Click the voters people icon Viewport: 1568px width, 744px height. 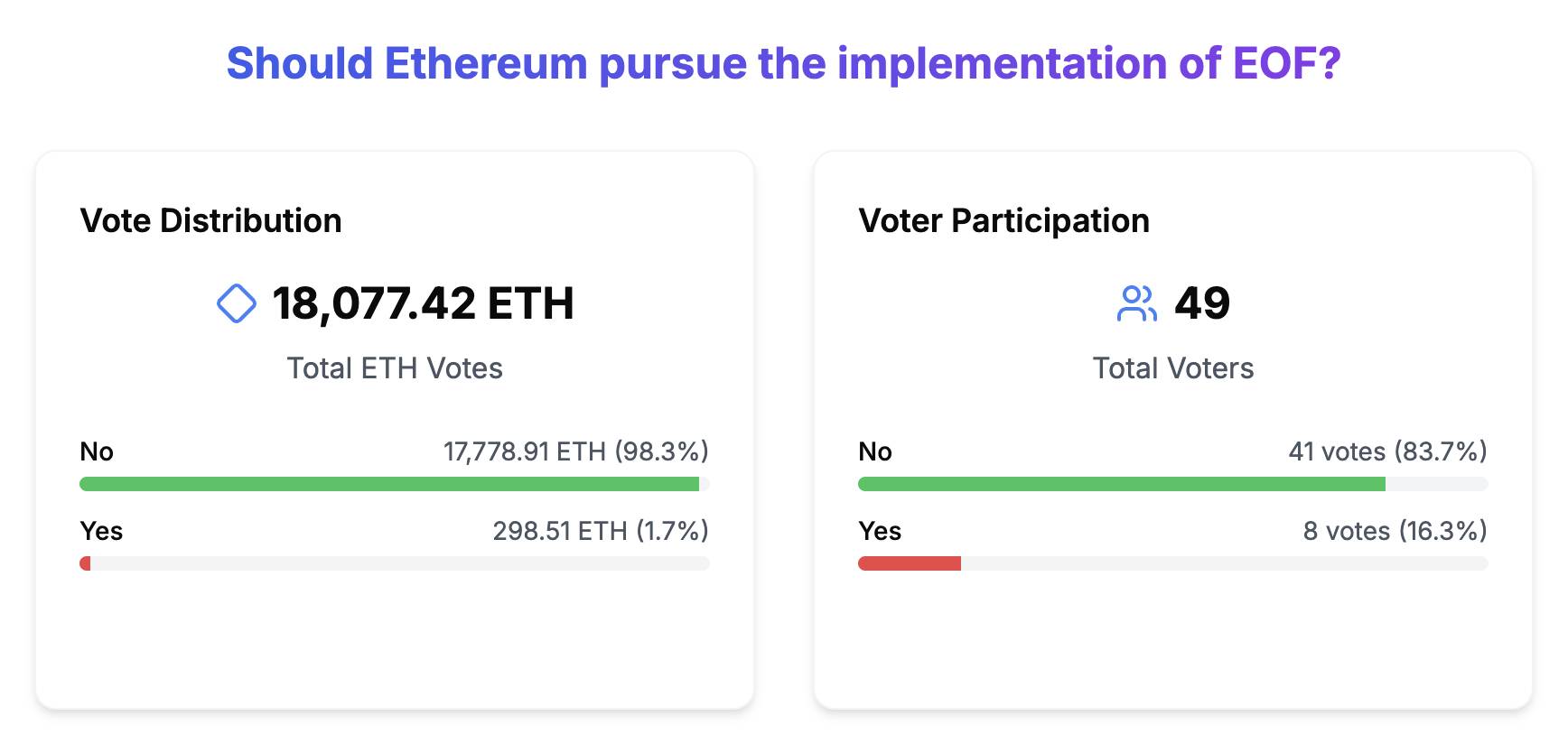pos(1136,303)
